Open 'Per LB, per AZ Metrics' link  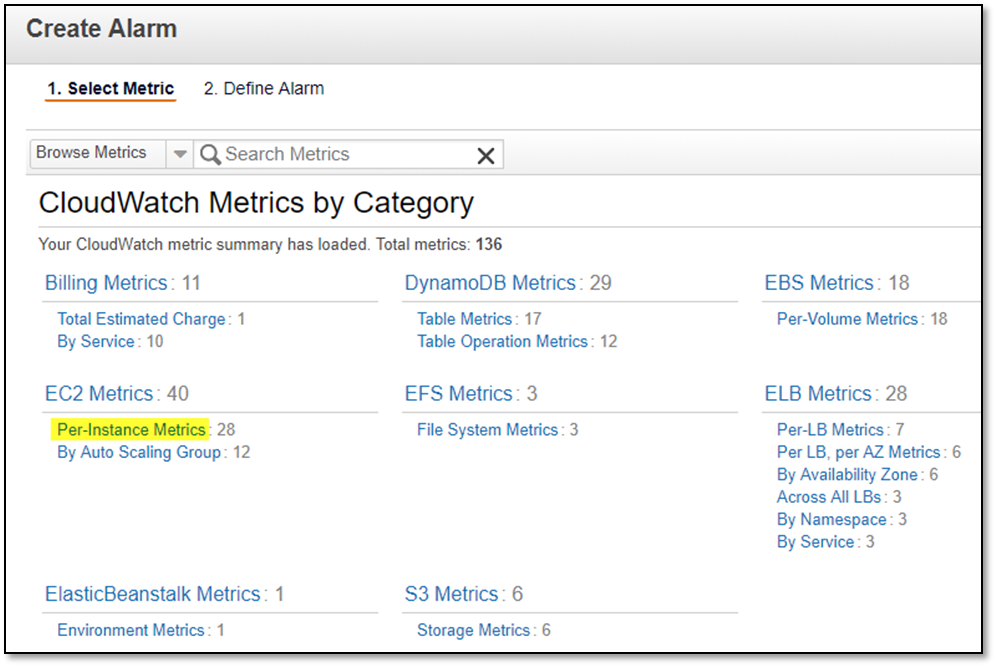tap(858, 452)
